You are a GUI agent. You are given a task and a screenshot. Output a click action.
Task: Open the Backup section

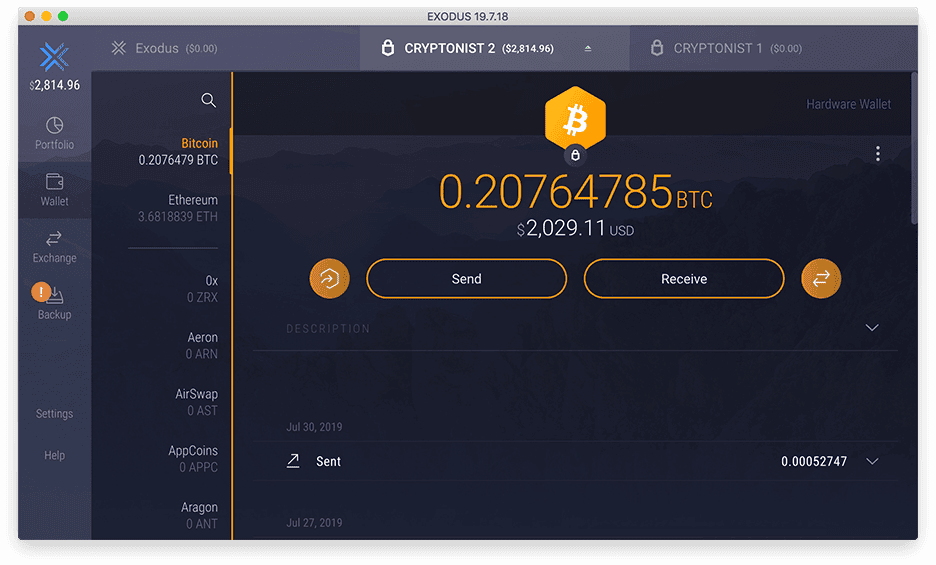[x=54, y=303]
